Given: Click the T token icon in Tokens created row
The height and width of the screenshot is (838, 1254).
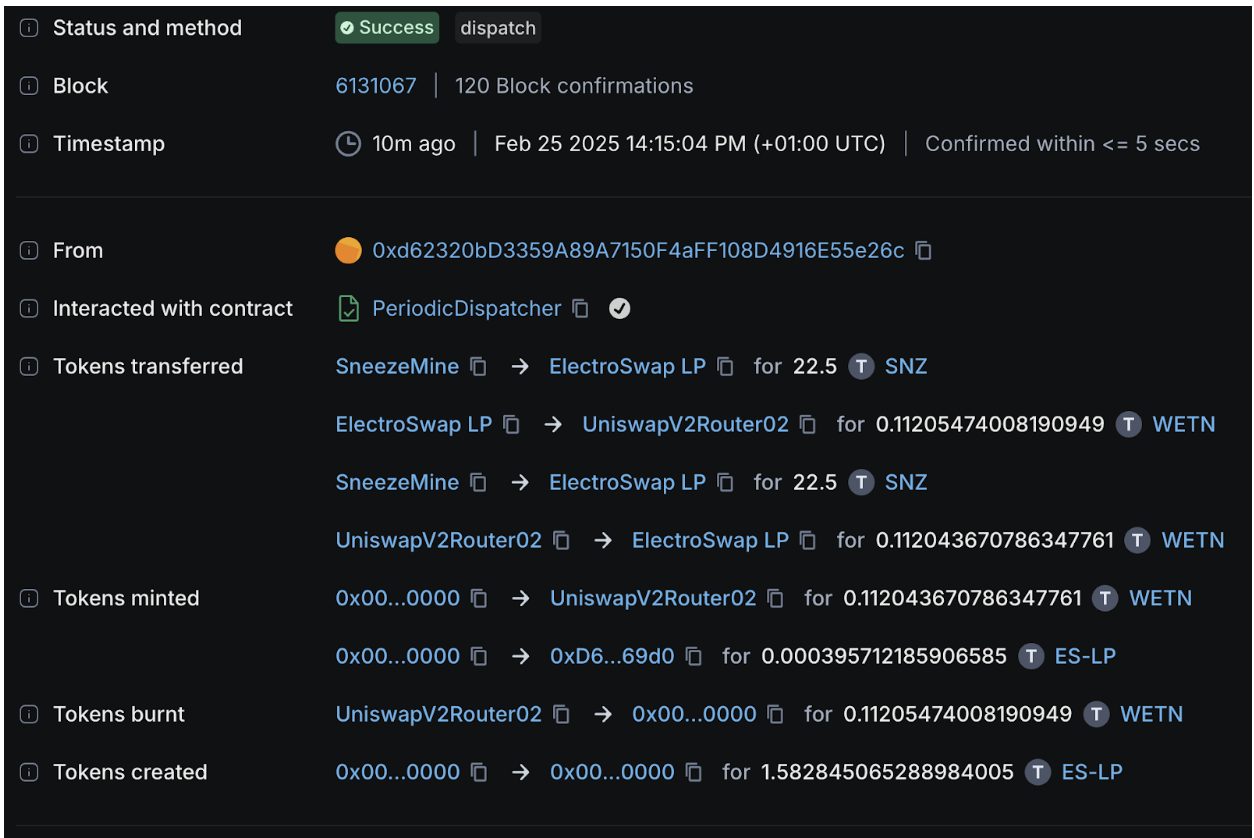Looking at the screenshot, I should click(x=1038, y=772).
